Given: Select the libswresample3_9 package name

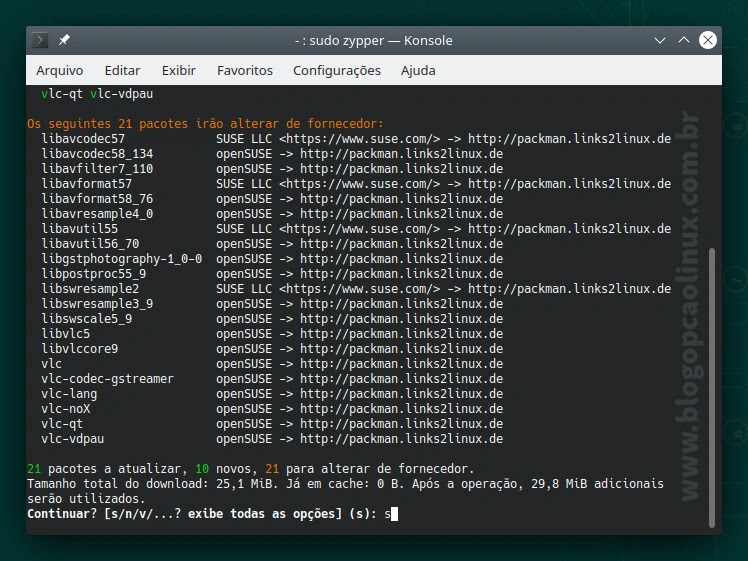Looking at the screenshot, I should (x=97, y=304).
